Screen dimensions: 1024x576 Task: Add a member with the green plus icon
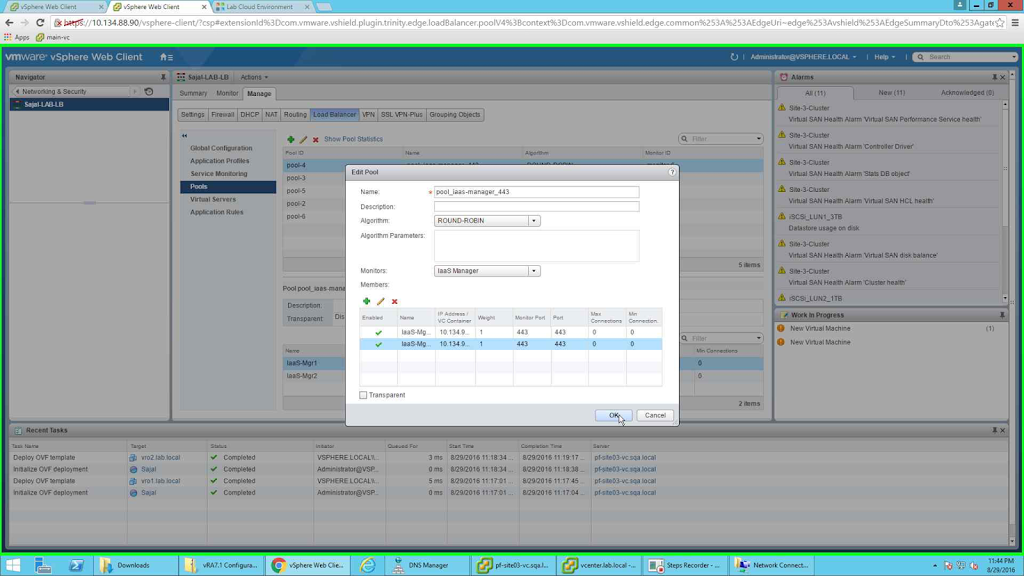click(366, 301)
